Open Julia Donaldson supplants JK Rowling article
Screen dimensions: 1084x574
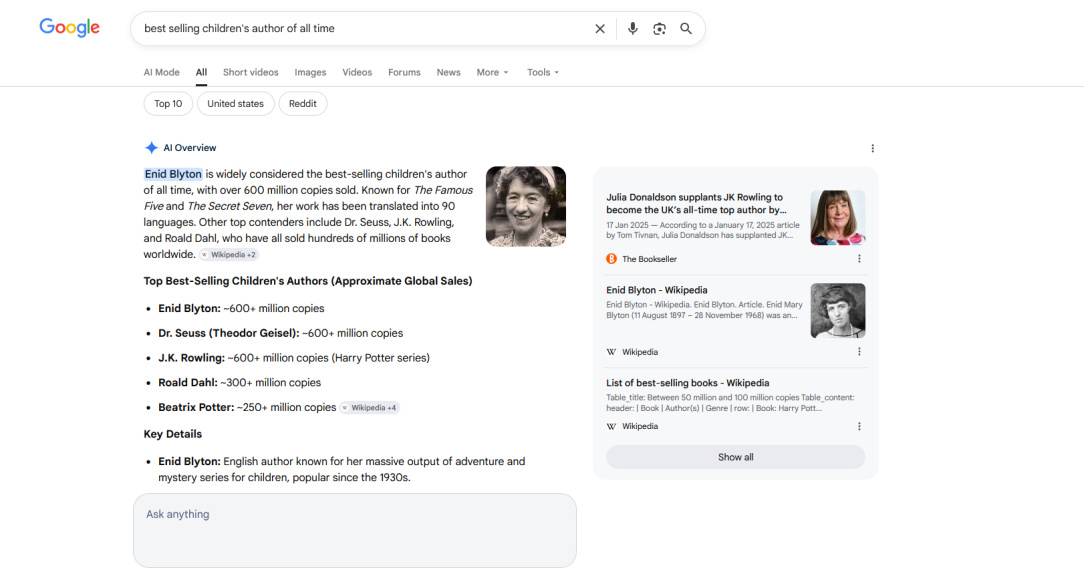coord(696,203)
